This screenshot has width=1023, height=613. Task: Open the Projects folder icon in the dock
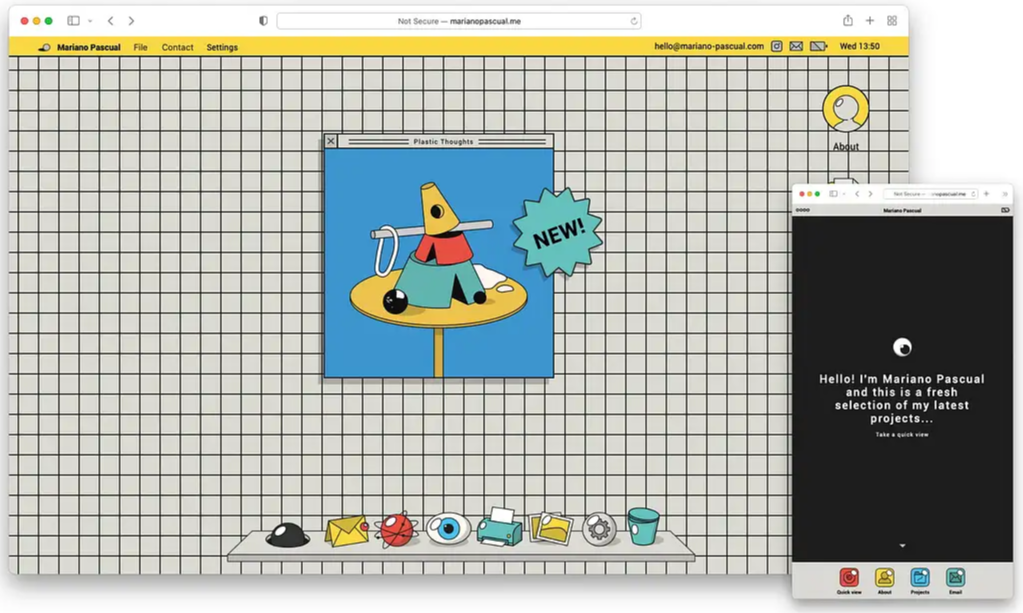tap(920, 577)
